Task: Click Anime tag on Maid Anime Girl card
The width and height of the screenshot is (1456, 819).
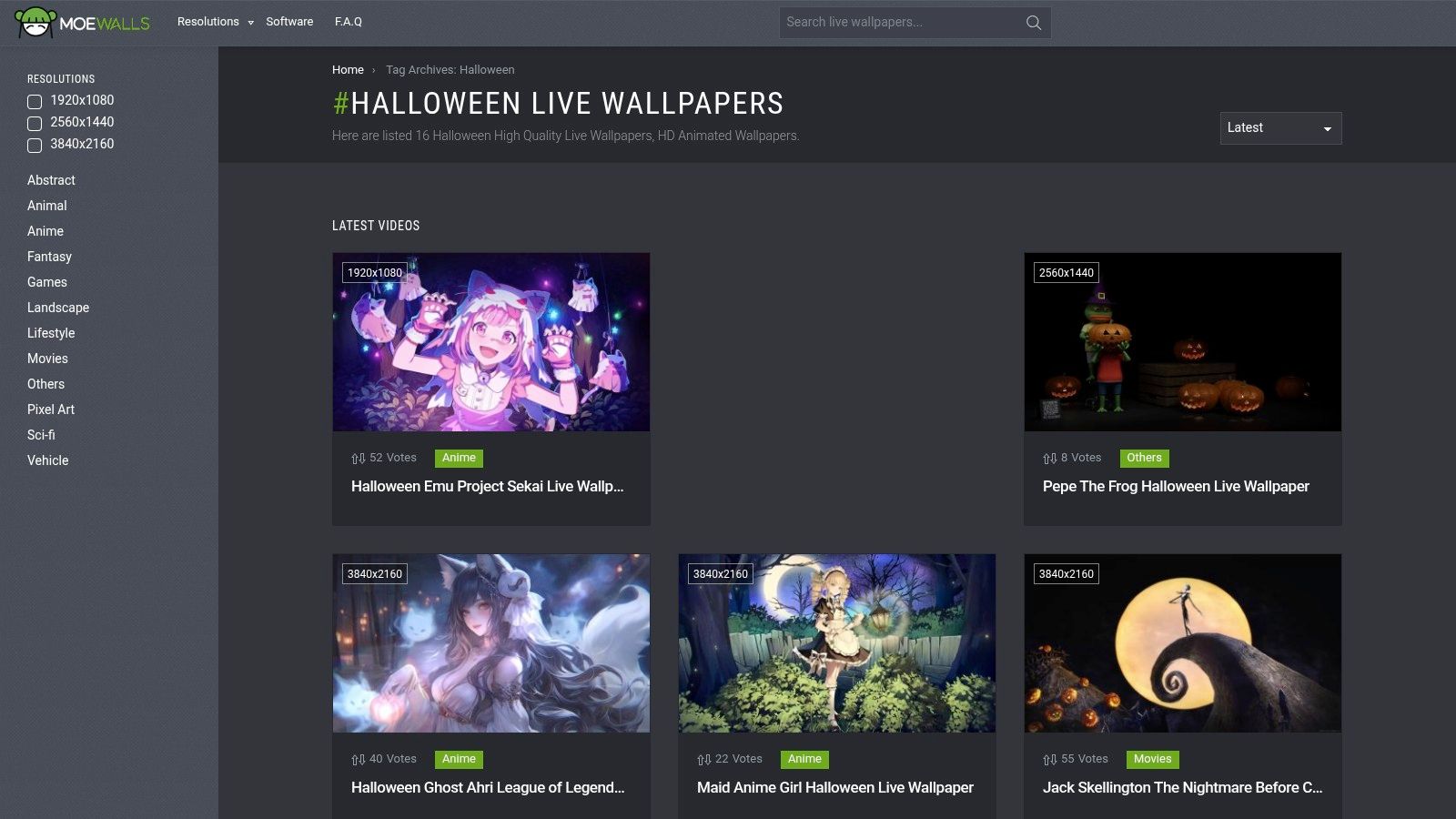Action: 804,760
